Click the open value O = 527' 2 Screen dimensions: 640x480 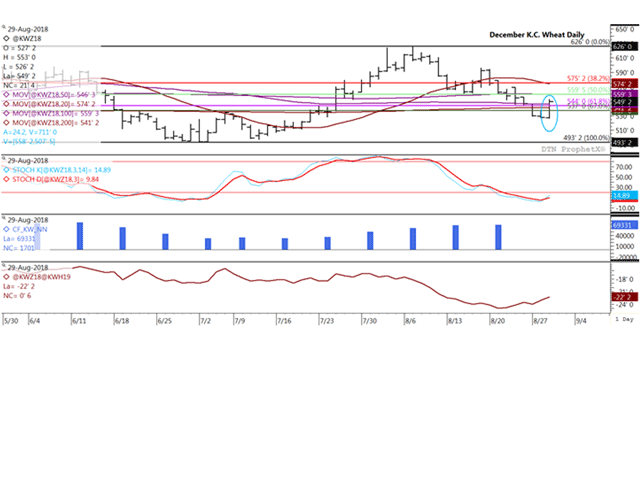(x=19, y=48)
